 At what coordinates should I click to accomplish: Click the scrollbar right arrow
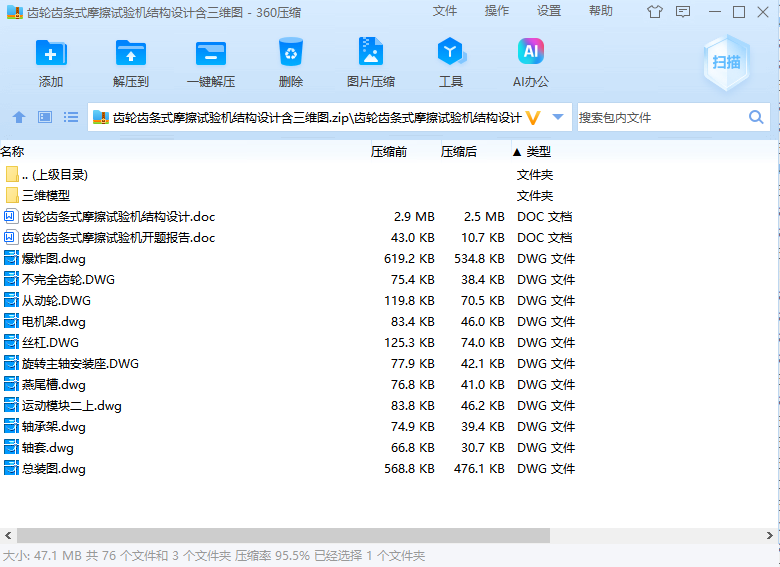click(x=769, y=536)
